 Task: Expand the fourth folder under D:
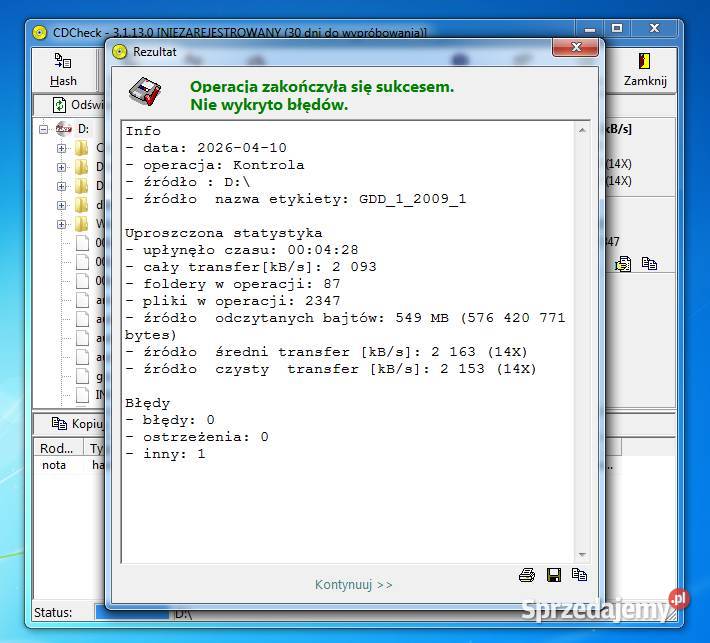[x=62, y=206]
